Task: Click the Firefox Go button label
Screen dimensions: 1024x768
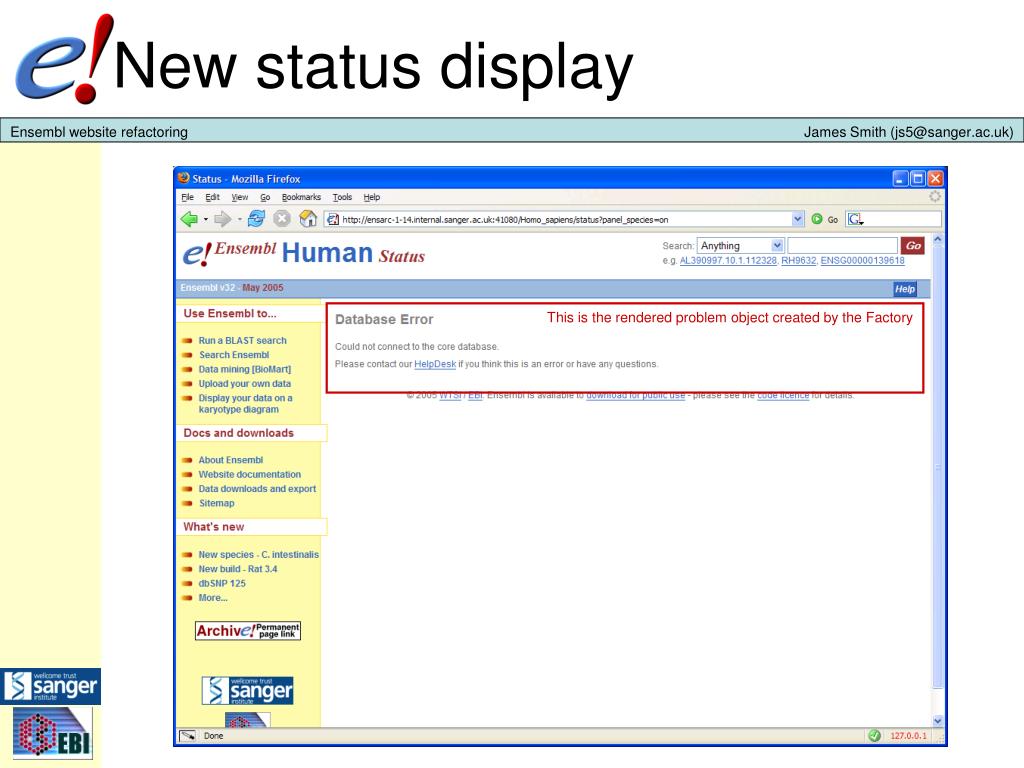Action: 833,220
